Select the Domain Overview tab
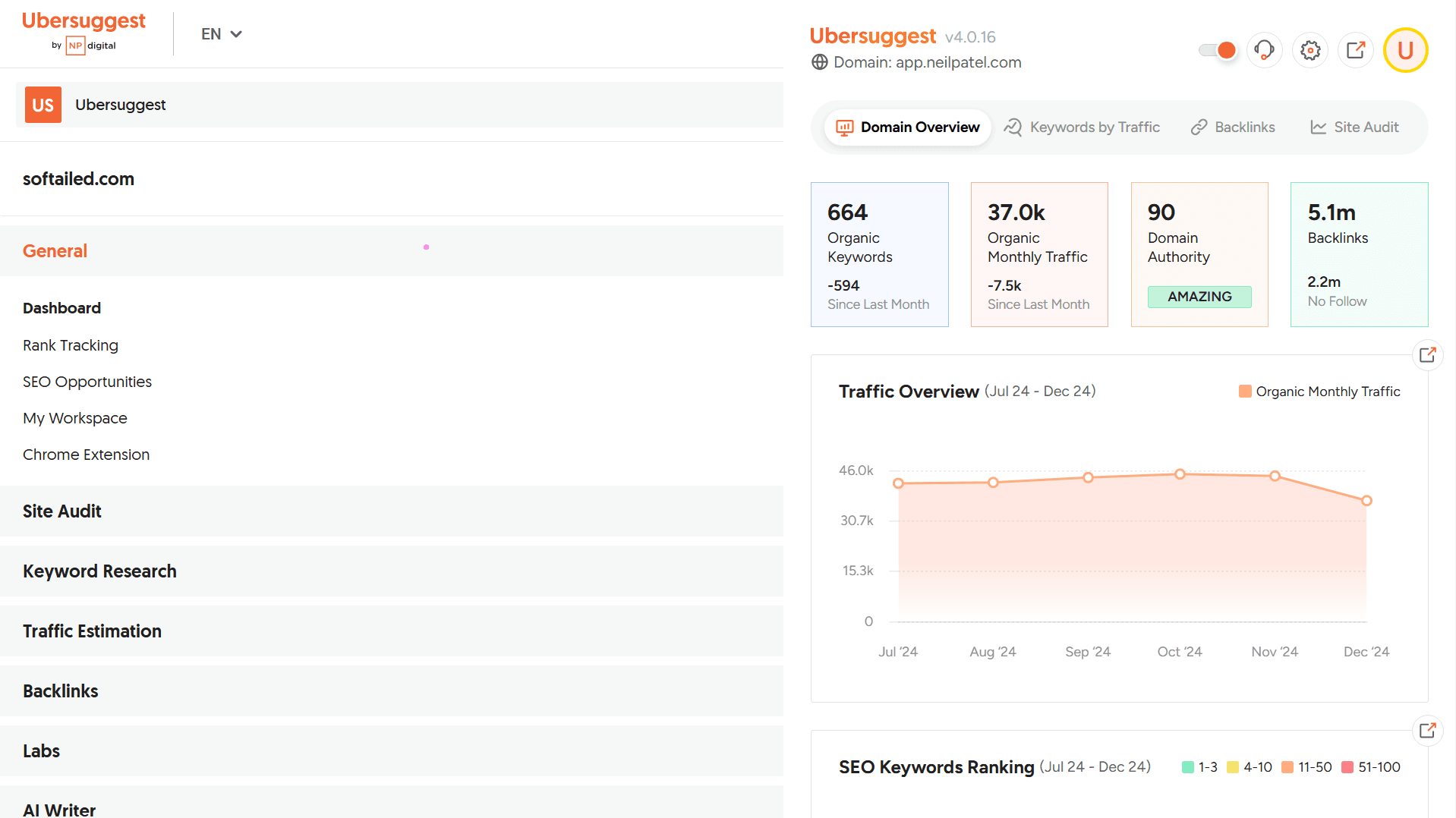This screenshot has height=818, width=1456. click(x=908, y=127)
